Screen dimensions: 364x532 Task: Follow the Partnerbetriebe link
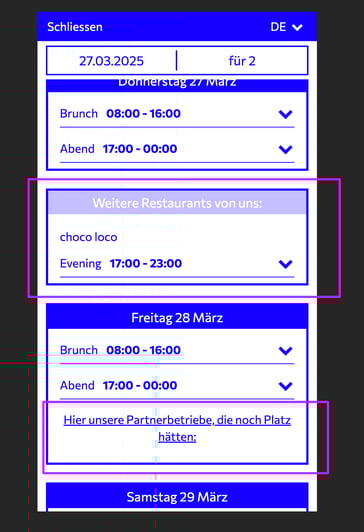(x=177, y=428)
